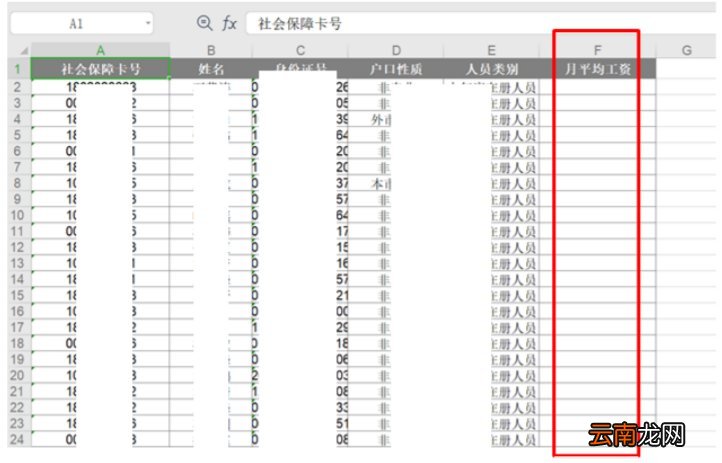Screen dimensions: 722x463
Task: Select column G header
Action: click(686, 50)
